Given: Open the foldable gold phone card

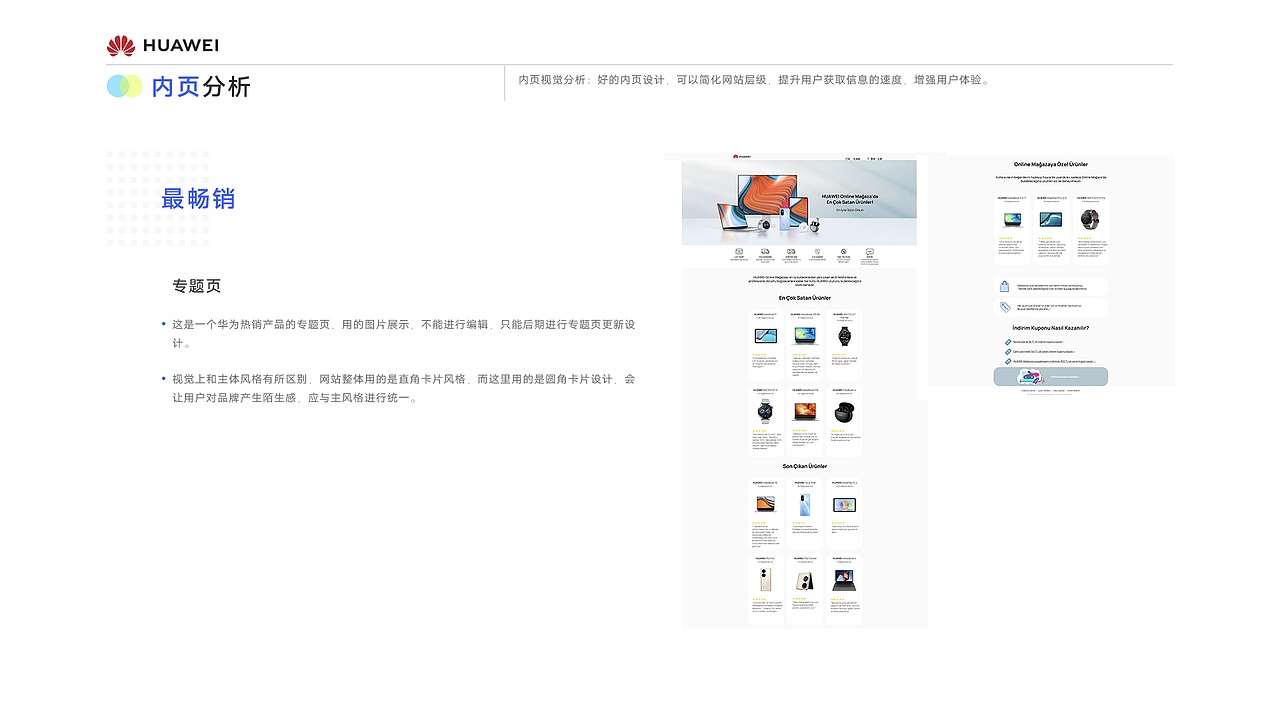Looking at the screenshot, I should tap(805, 590).
